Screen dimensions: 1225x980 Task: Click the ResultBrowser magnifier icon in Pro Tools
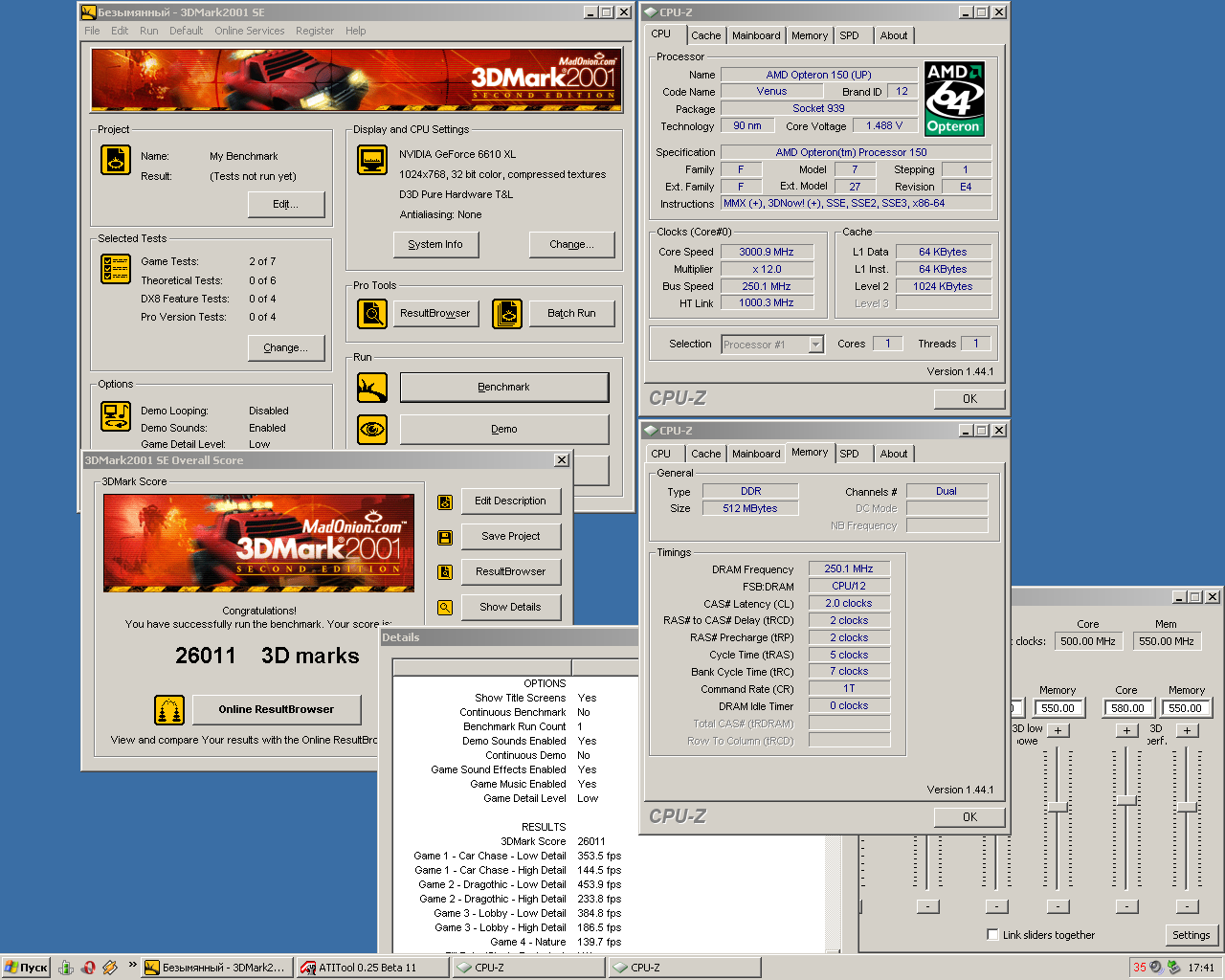(x=372, y=313)
